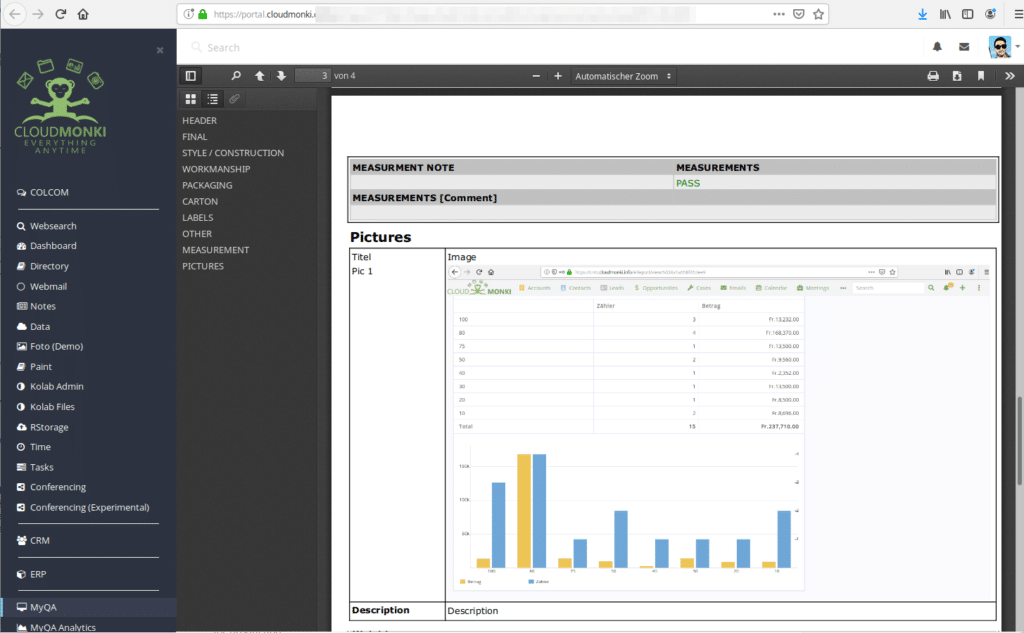Show document outline view
This screenshot has width=1024, height=633.
(213, 99)
